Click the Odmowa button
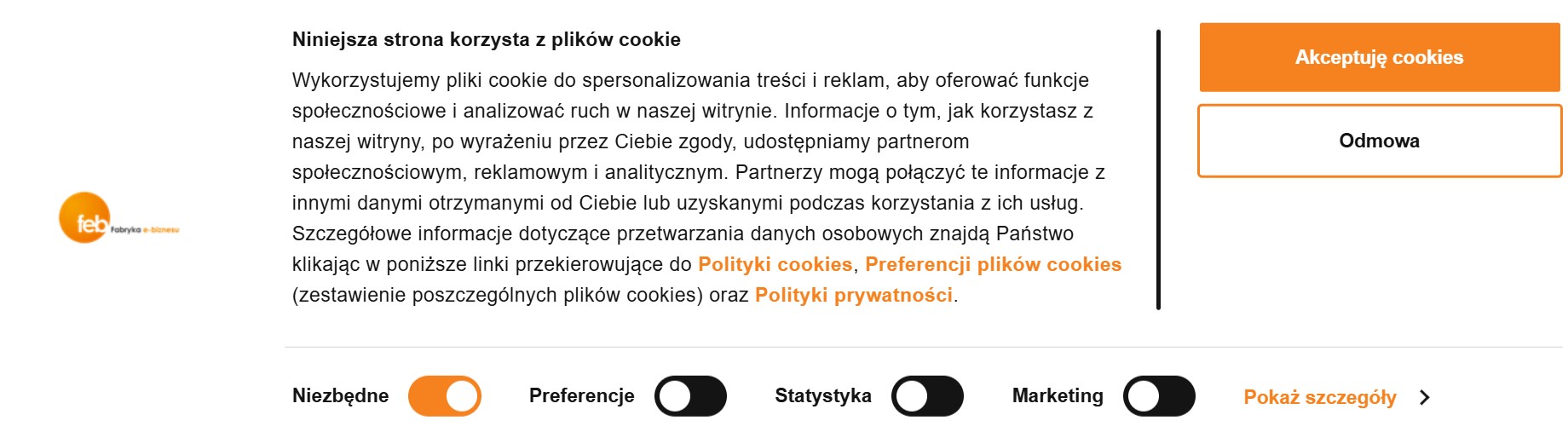Screen dimensions: 1568x438 pos(1379,141)
